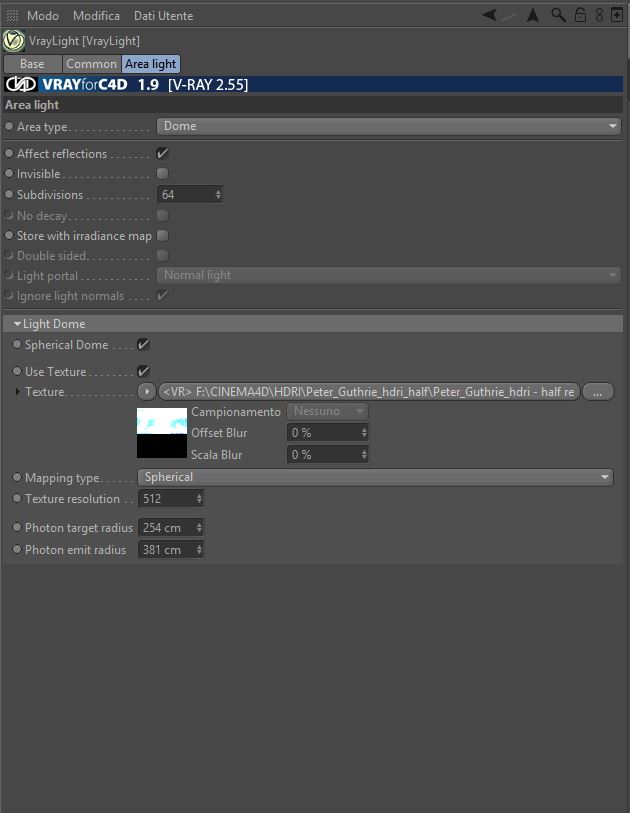630x813 pixels.
Task: Click the keyframe dot beside Spherical Dome
Action: (17, 344)
